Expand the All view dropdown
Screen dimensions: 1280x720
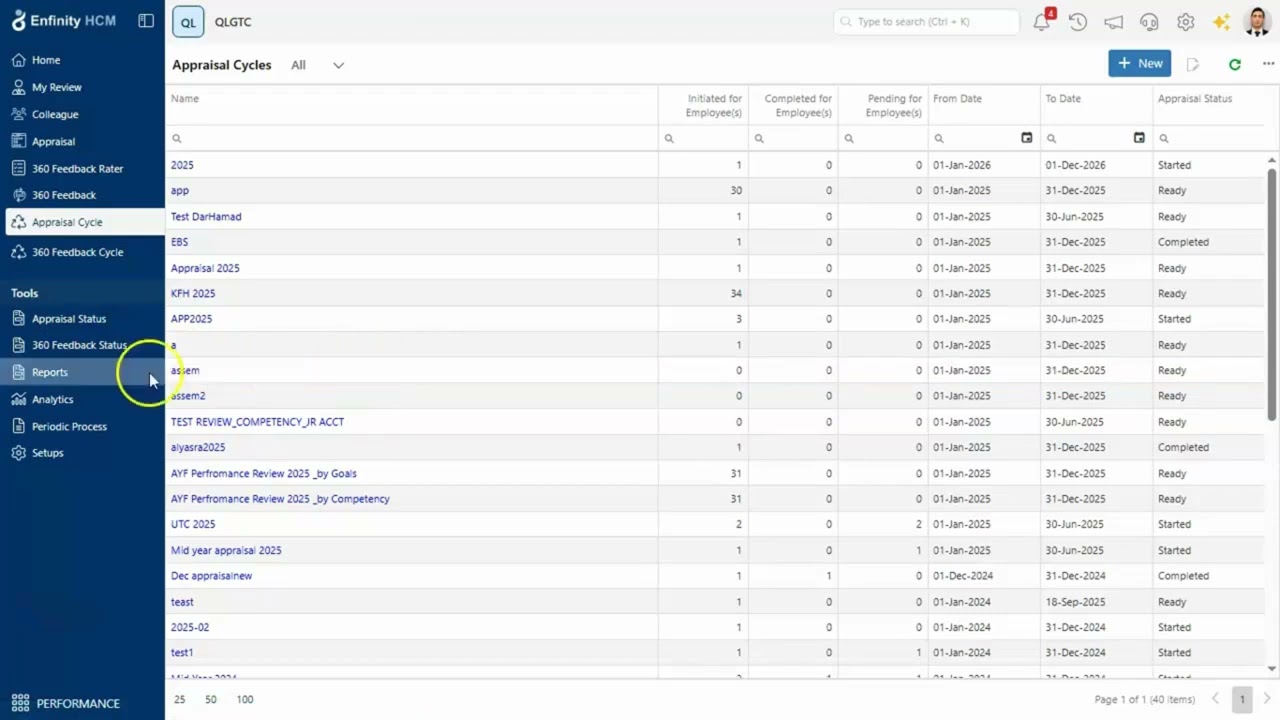[x=338, y=65]
